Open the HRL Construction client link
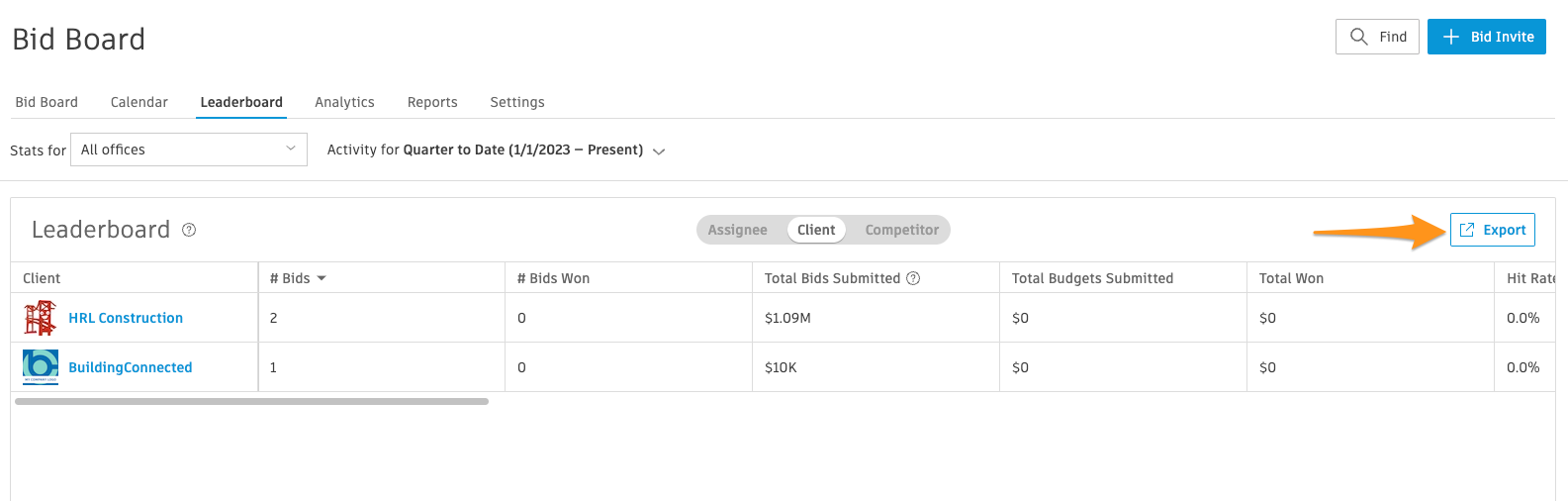 coord(126,318)
